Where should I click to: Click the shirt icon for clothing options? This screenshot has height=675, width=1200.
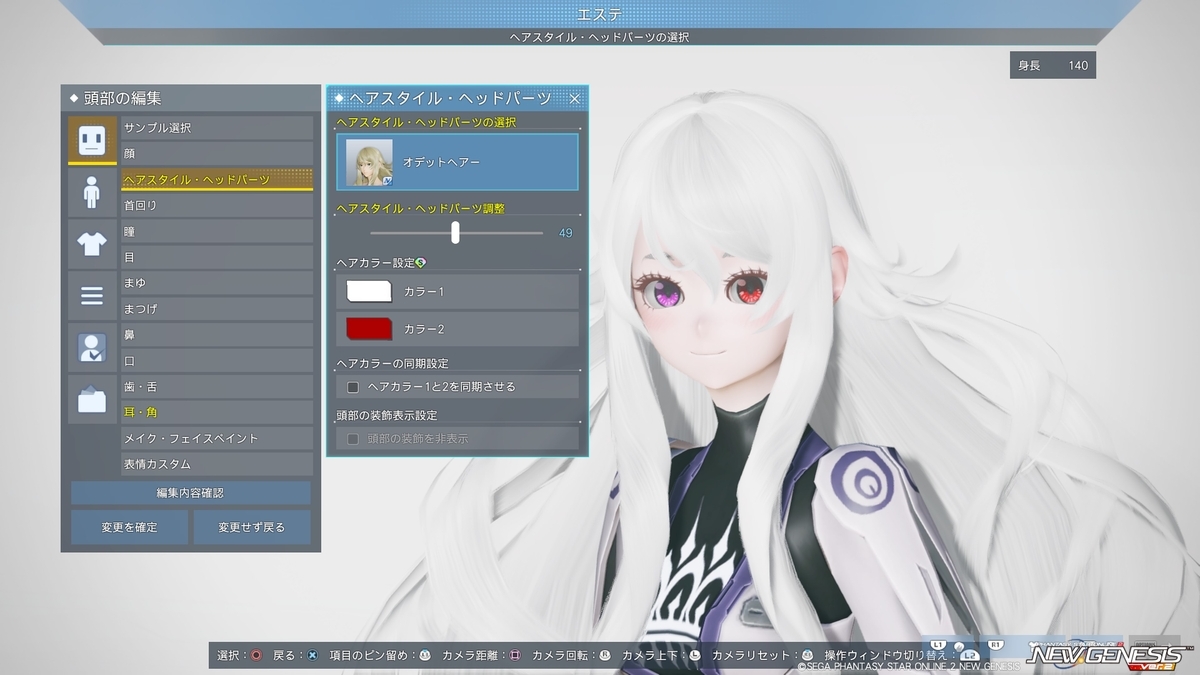click(91, 241)
